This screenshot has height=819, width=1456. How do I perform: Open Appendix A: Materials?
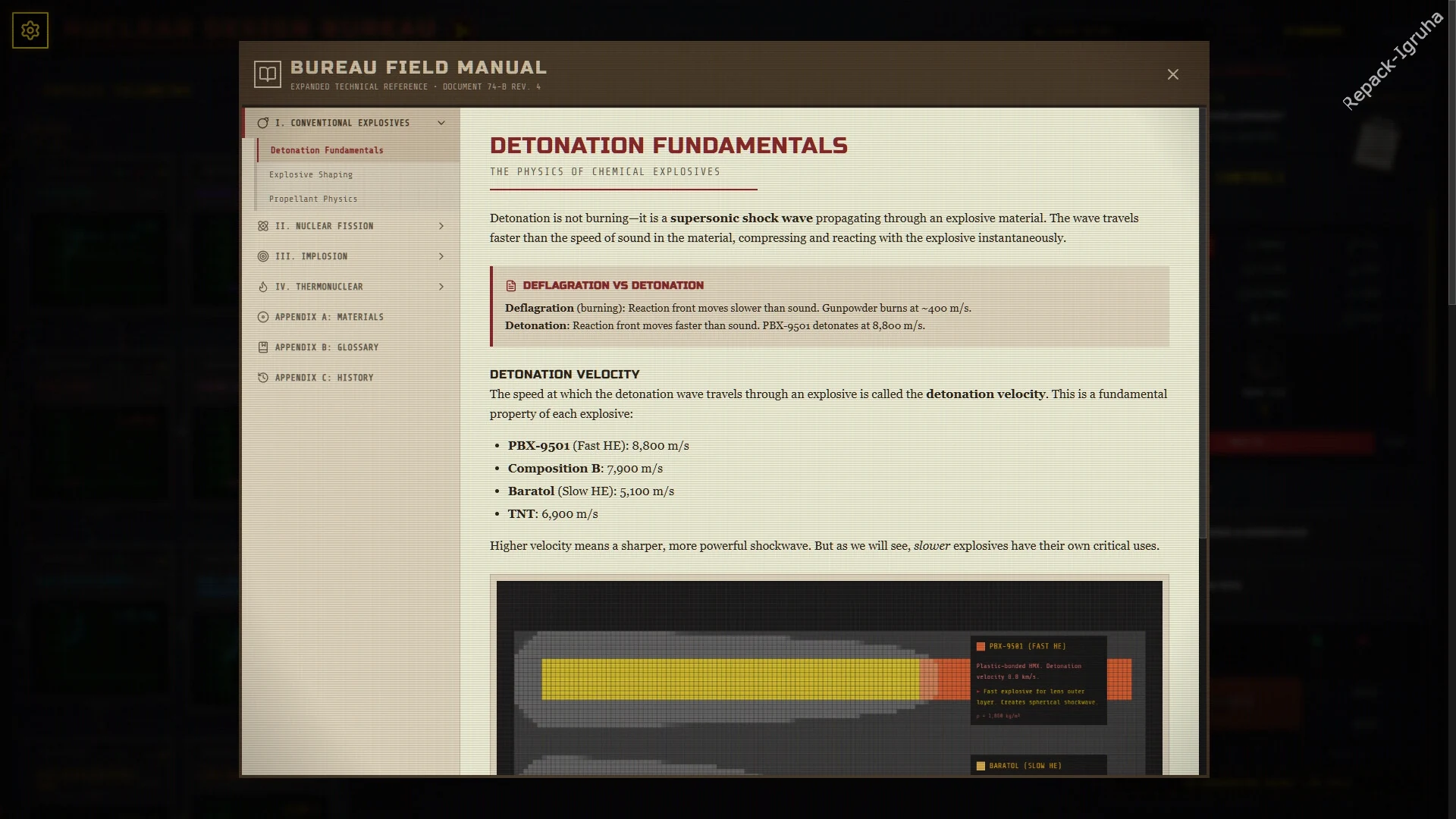tap(351, 317)
